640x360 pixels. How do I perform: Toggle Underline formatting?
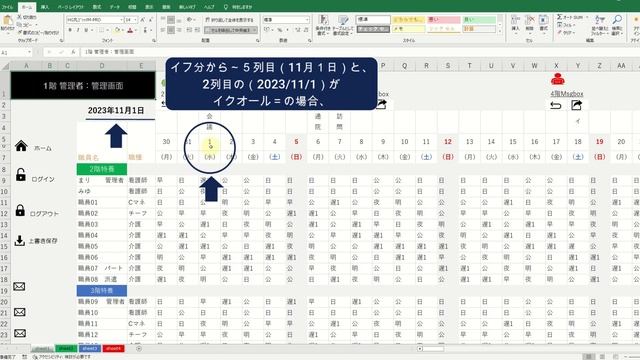tap(86, 30)
